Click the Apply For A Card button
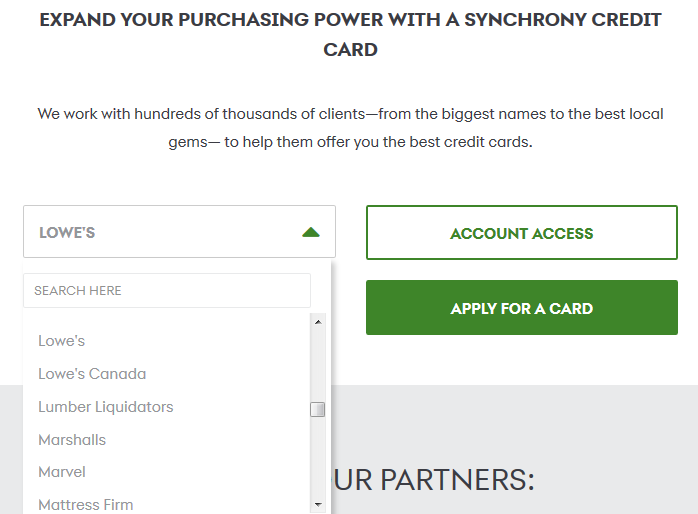Viewport: 698px width, 514px height. click(522, 308)
